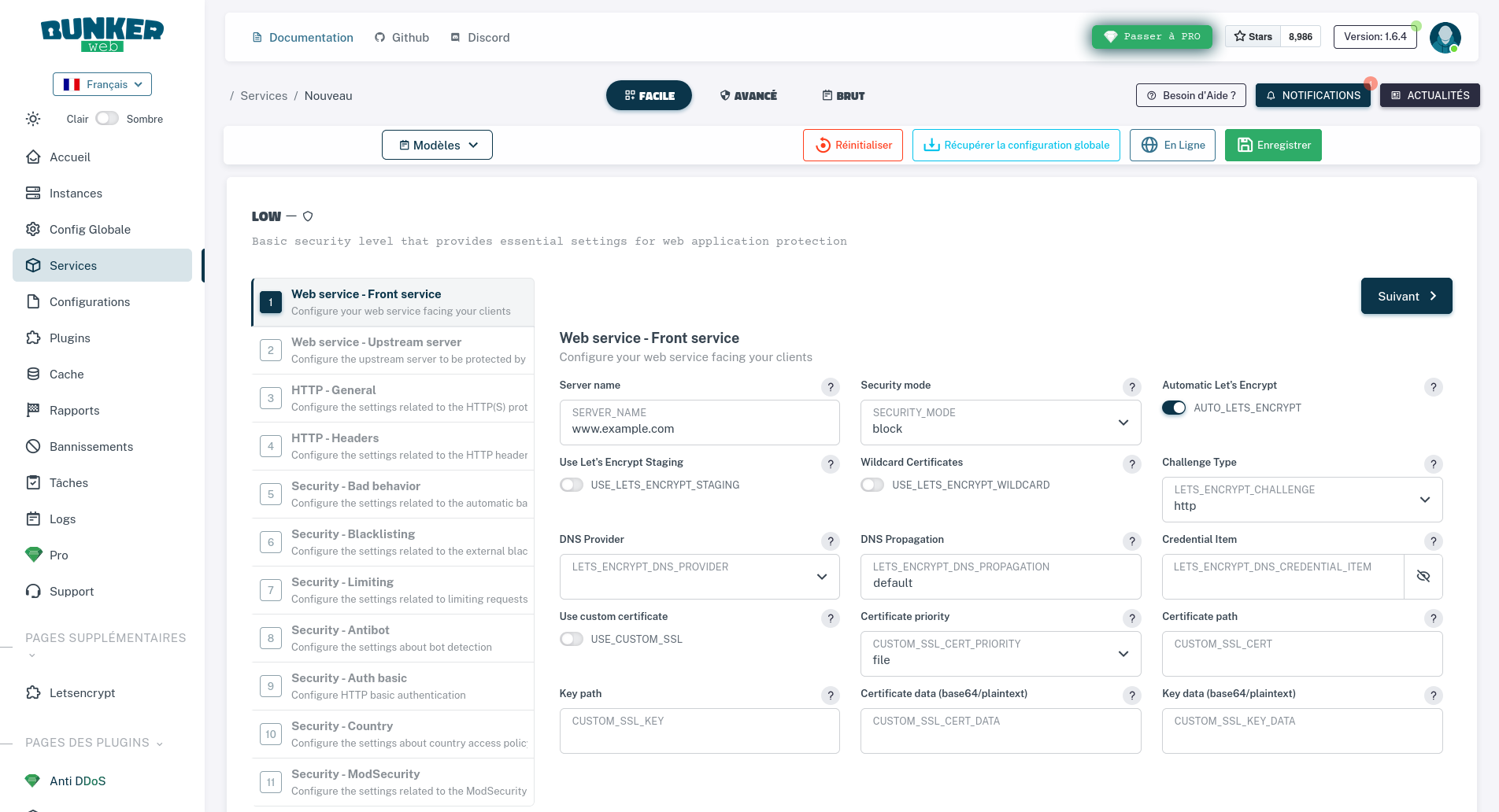Select Instances in the sidebar
Viewport: 1499px width, 812px height.
(x=76, y=193)
